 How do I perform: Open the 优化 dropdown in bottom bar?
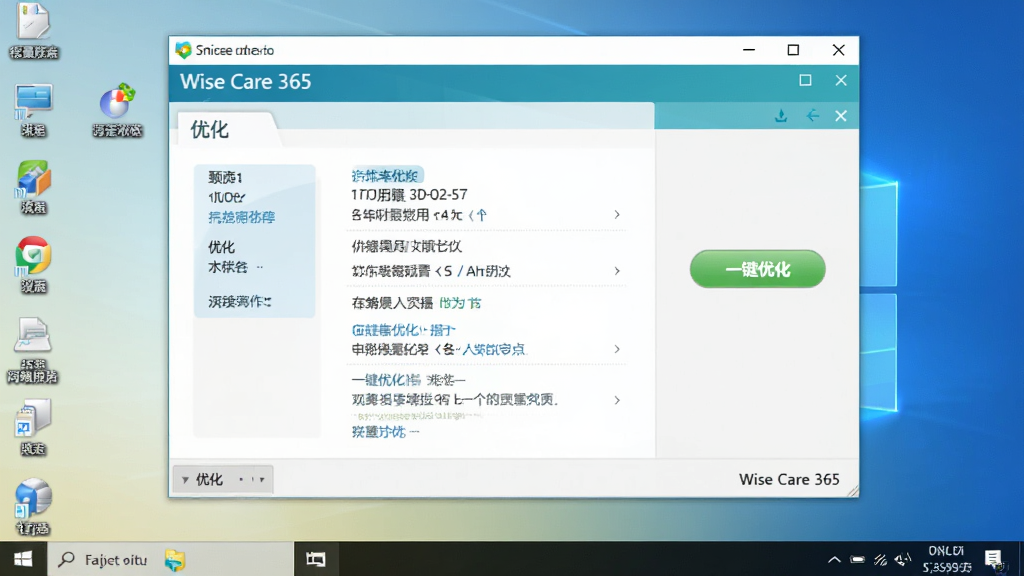223,479
